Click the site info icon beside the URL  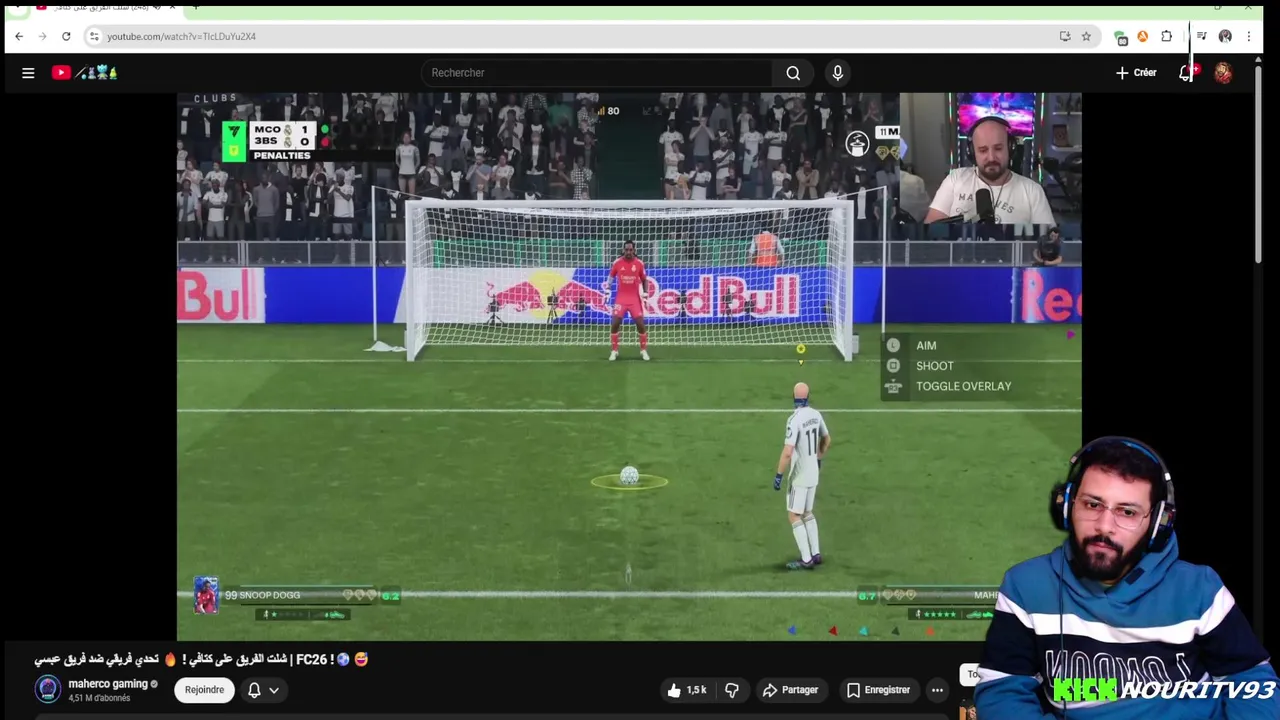click(x=94, y=36)
